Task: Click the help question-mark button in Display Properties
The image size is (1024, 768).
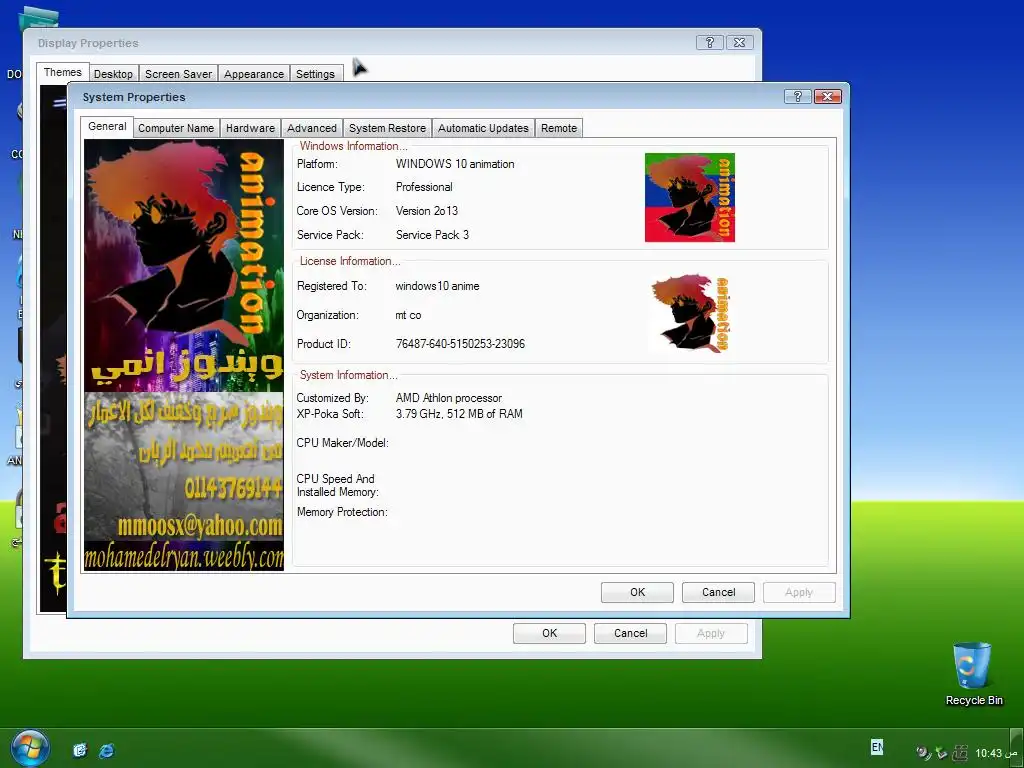Action: point(709,42)
